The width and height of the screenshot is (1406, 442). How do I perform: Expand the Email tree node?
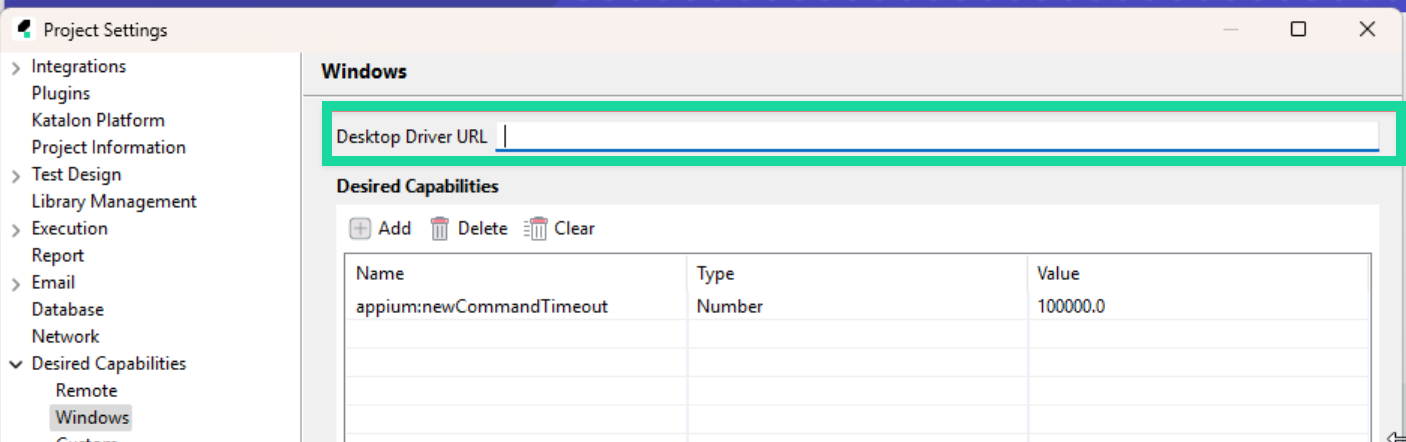pyautogui.click(x=16, y=283)
